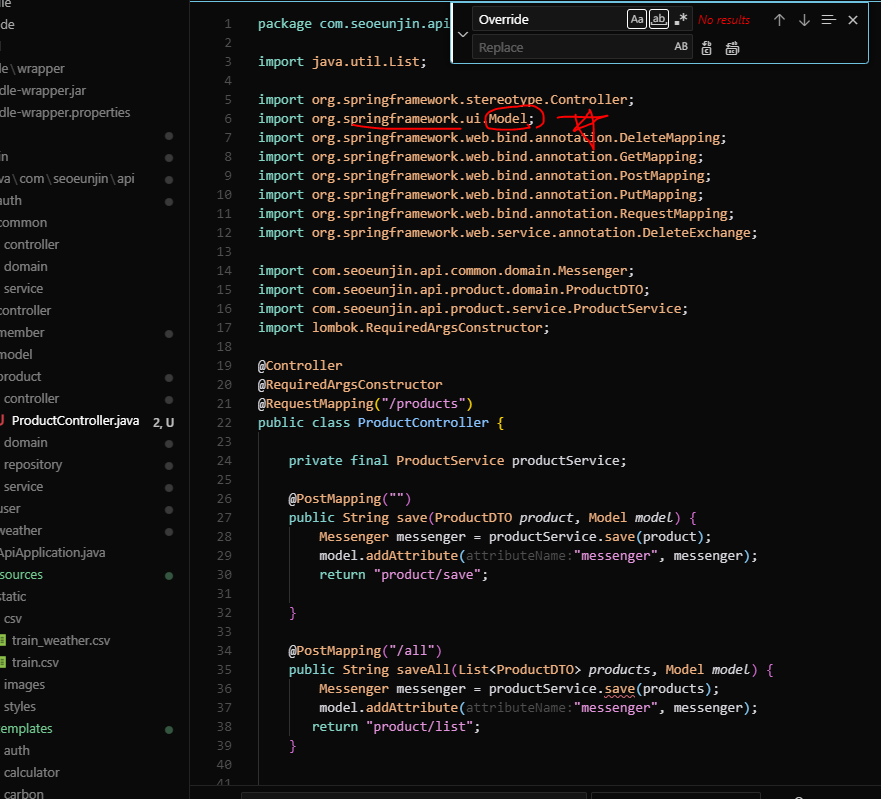The height and width of the screenshot is (799, 881).
Task: Go to previous match arrow
Action: coord(779,20)
